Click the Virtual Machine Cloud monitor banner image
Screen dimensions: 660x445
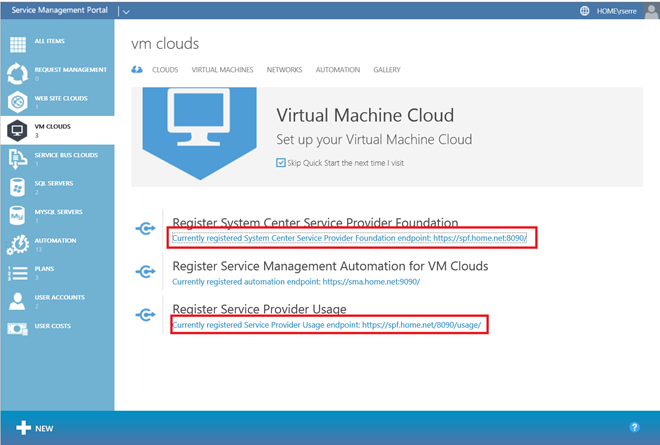coord(200,133)
